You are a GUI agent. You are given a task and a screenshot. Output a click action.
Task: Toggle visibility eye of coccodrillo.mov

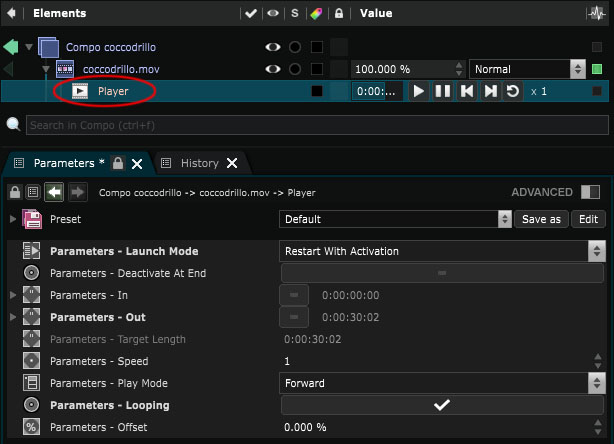(x=273, y=69)
